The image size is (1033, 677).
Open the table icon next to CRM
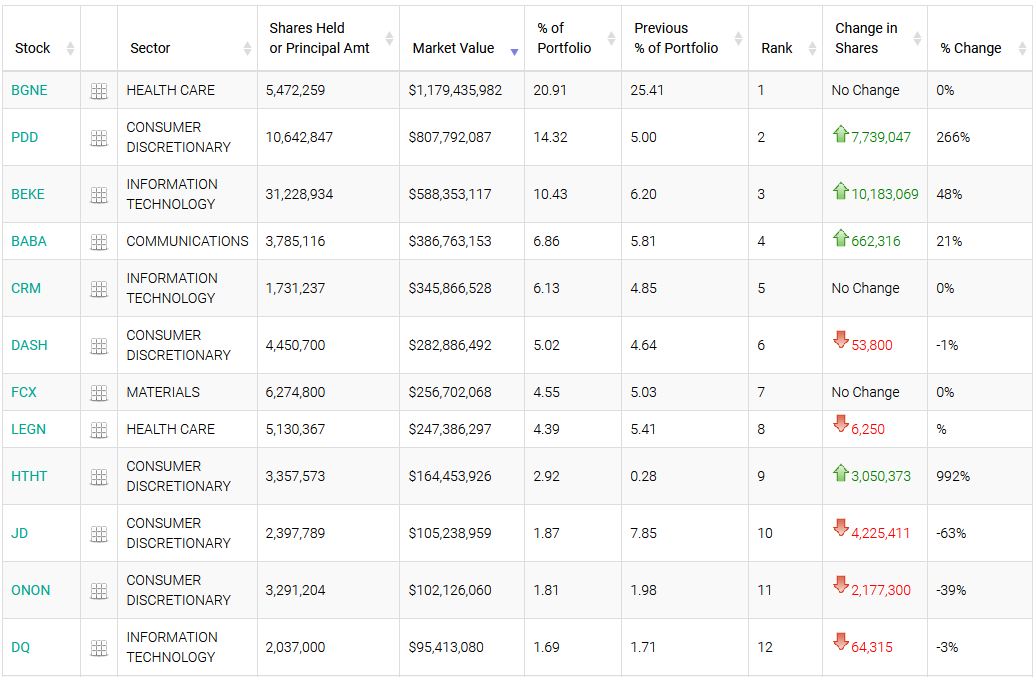point(99,289)
